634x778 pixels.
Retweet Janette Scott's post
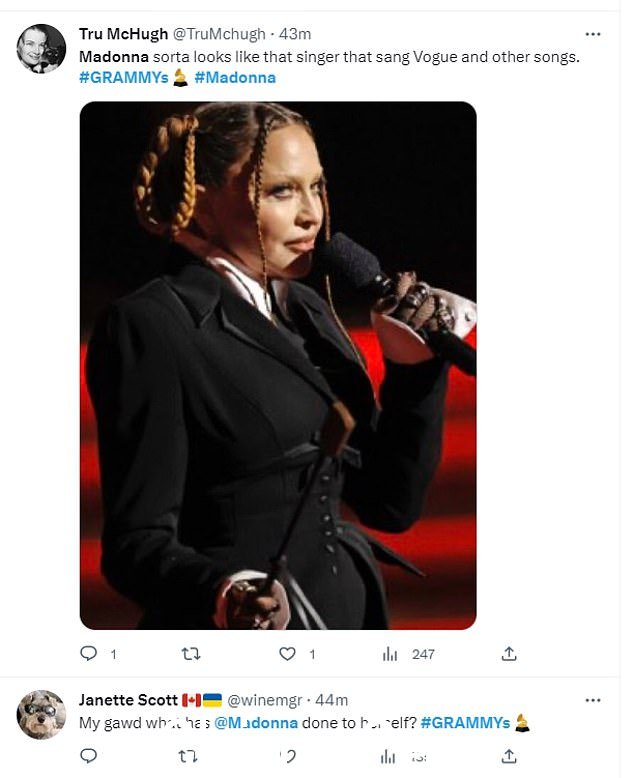188,756
